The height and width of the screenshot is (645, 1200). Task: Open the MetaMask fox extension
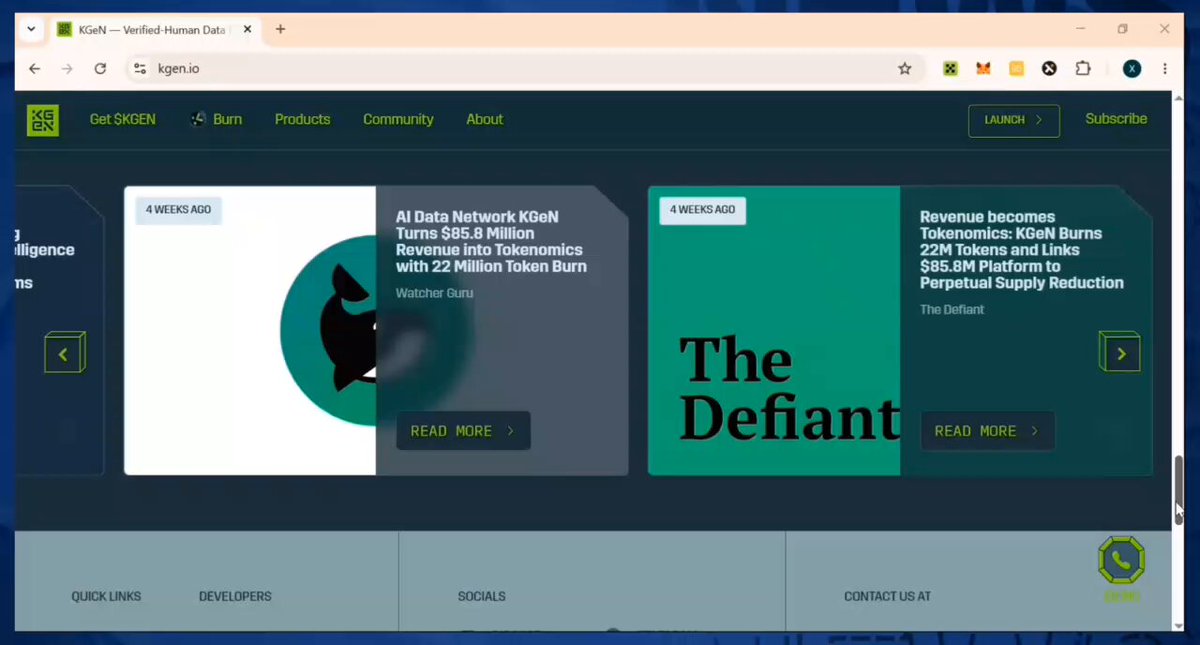[x=983, y=69]
